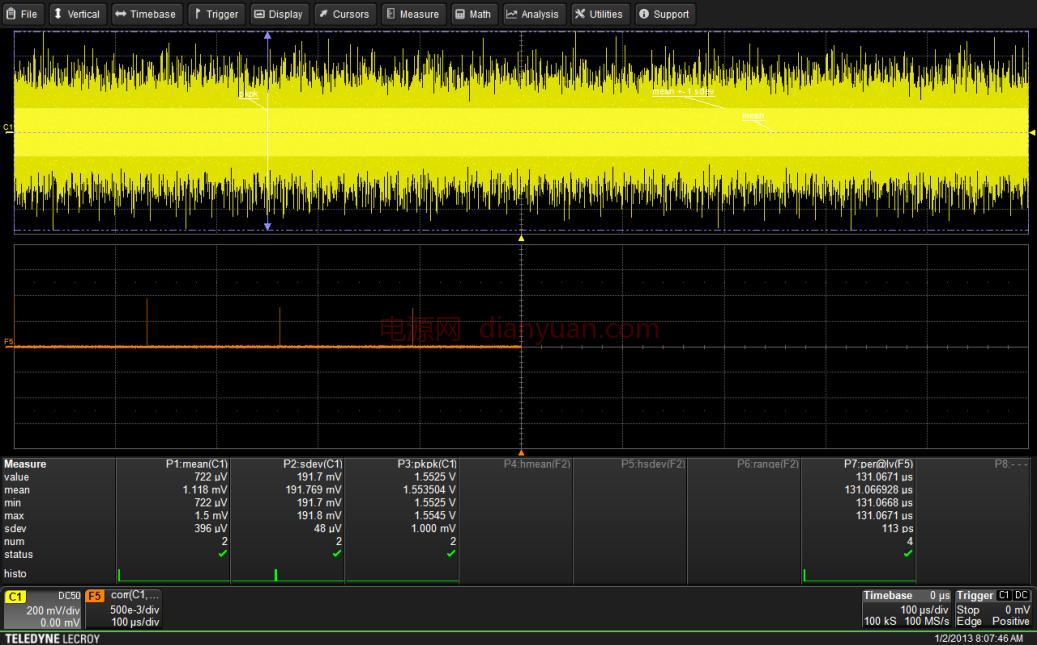
Task: Open the Support menu
Action: click(x=665, y=14)
